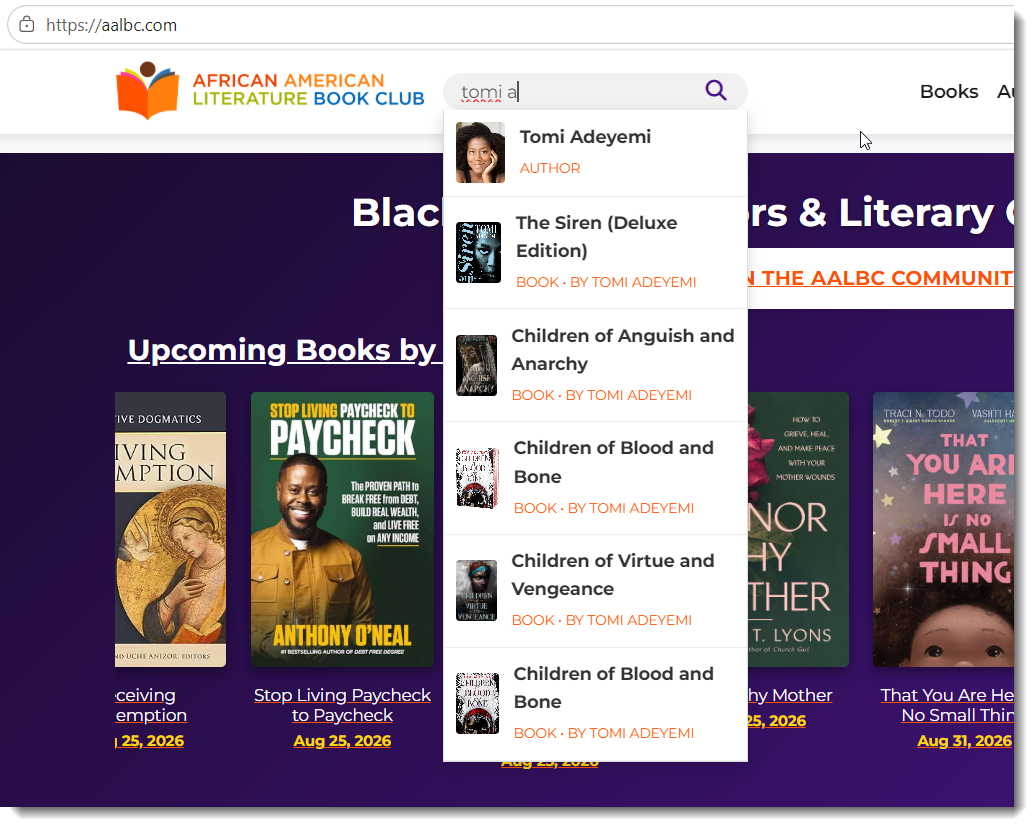Select The Siren (Deluxe Edition) suggestion
Image resolution: width=1036 pixels, height=829 pixels.
(595, 253)
